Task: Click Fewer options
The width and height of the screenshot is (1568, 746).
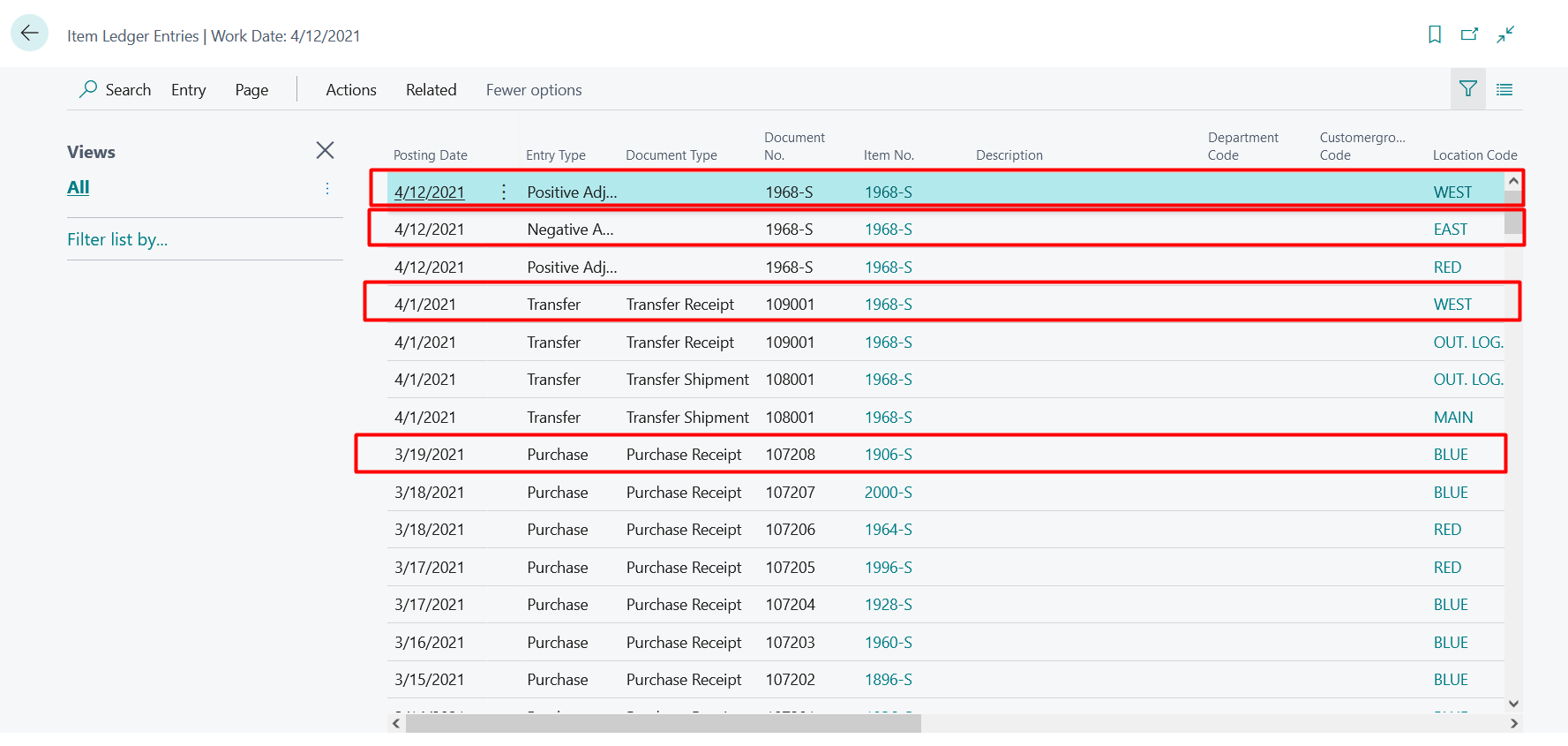Action: [x=534, y=89]
